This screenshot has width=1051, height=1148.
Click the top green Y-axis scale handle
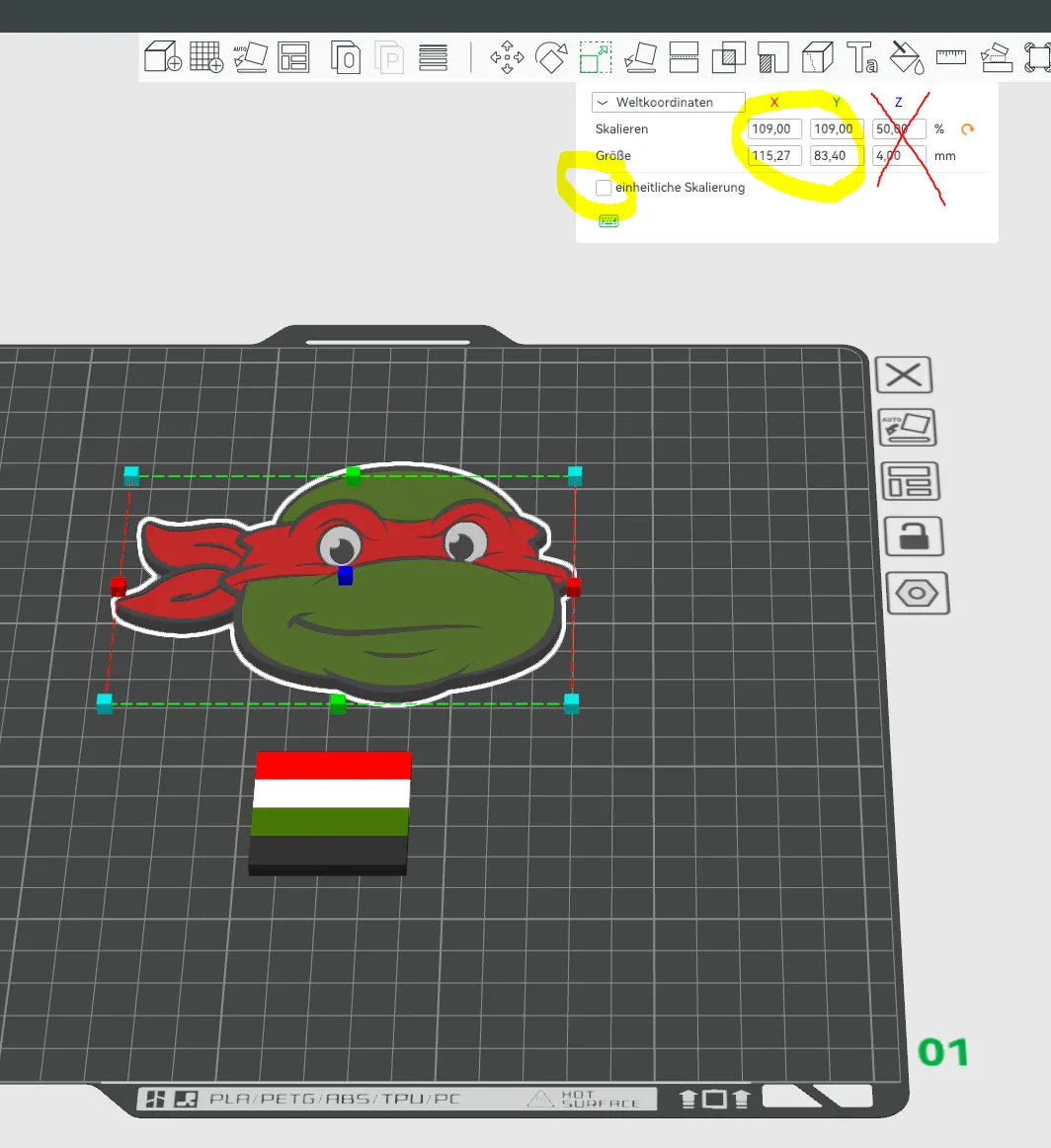coord(353,476)
